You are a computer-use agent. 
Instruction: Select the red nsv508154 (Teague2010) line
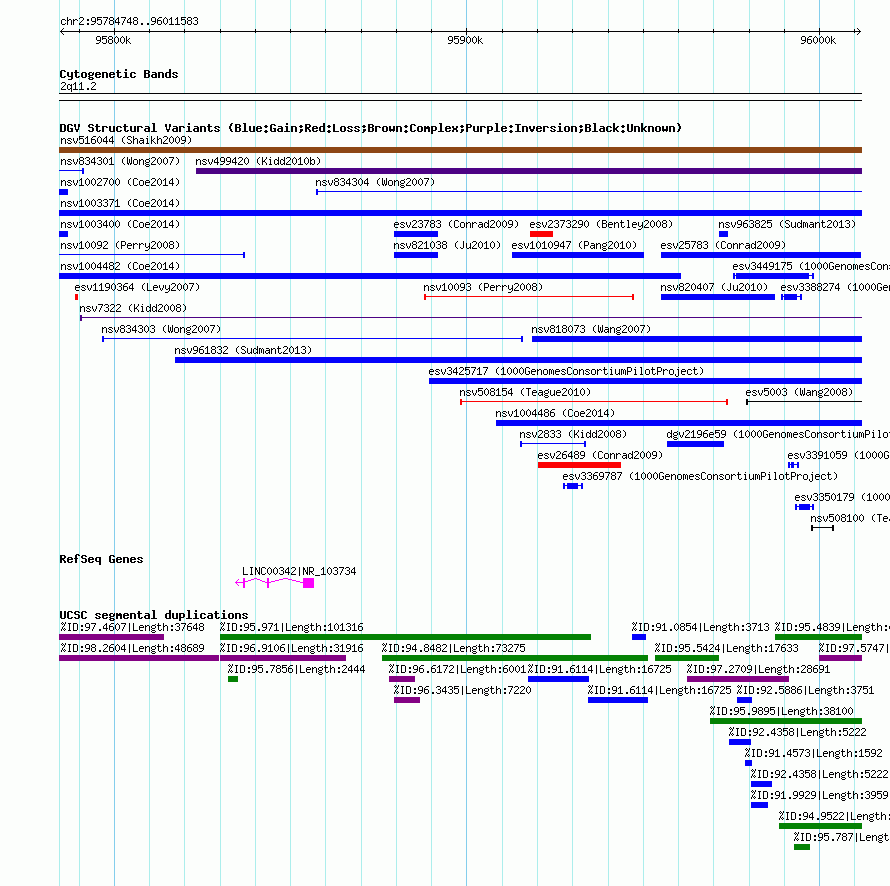pyautogui.click(x=594, y=402)
